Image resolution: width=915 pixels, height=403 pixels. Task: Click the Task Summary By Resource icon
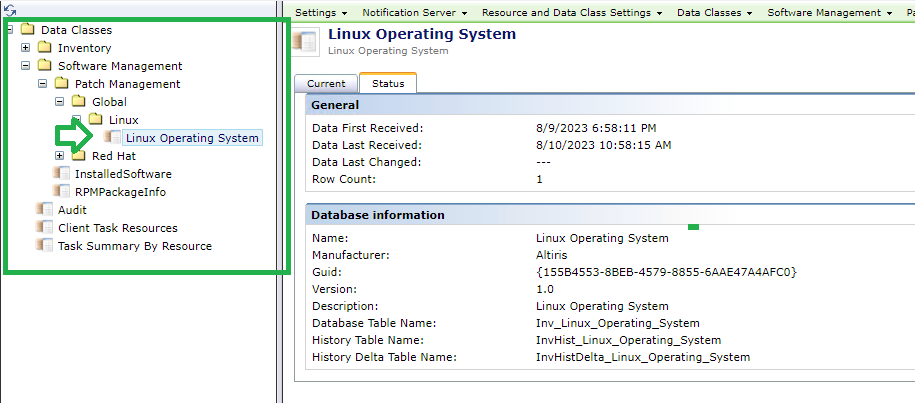[44, 246]
